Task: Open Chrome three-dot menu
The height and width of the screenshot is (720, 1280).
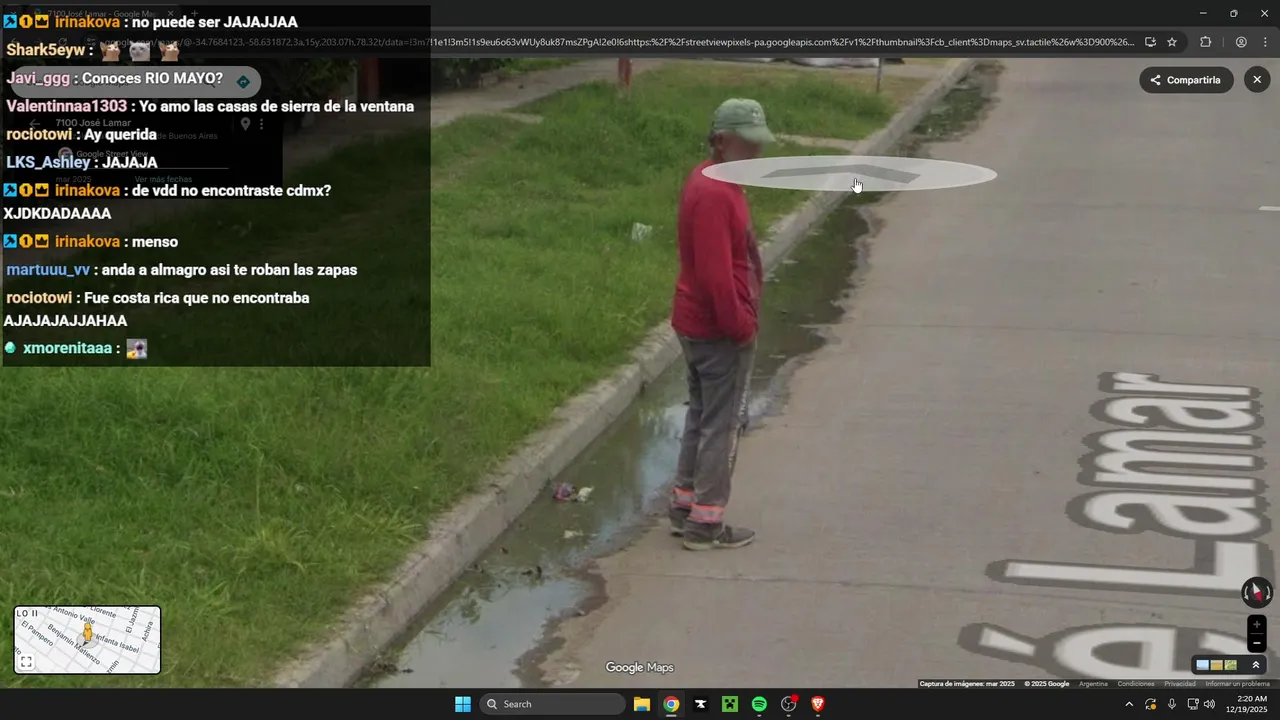Action: click(1265, 42)
